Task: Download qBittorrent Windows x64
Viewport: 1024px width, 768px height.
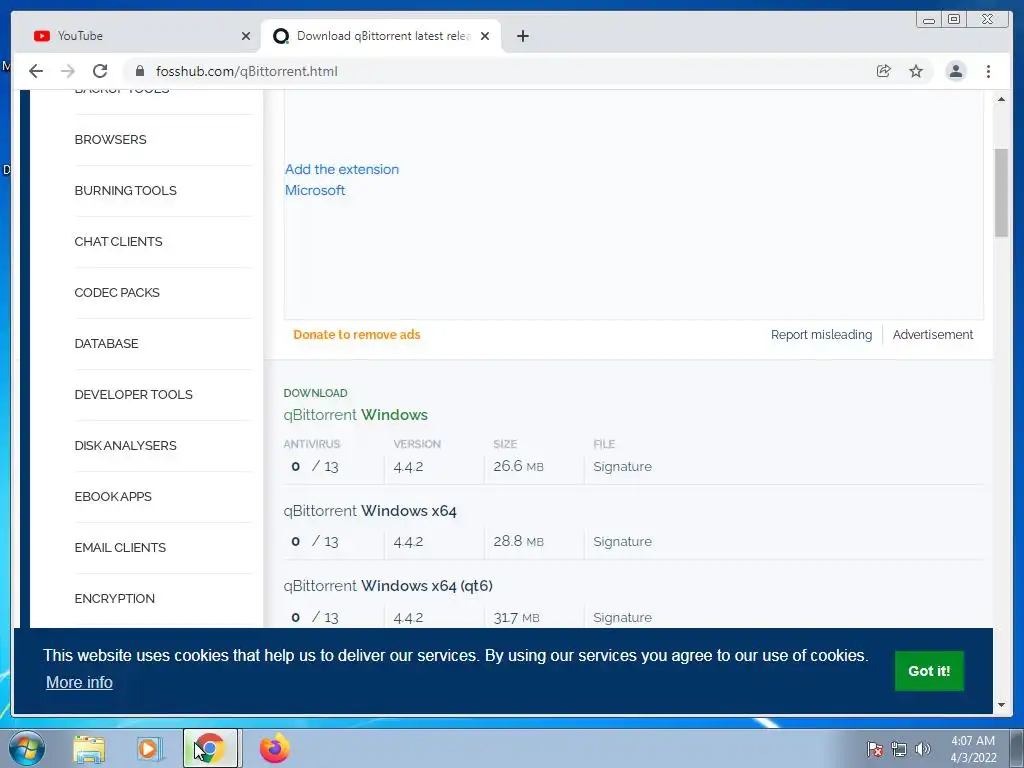Action: (370, 511)
